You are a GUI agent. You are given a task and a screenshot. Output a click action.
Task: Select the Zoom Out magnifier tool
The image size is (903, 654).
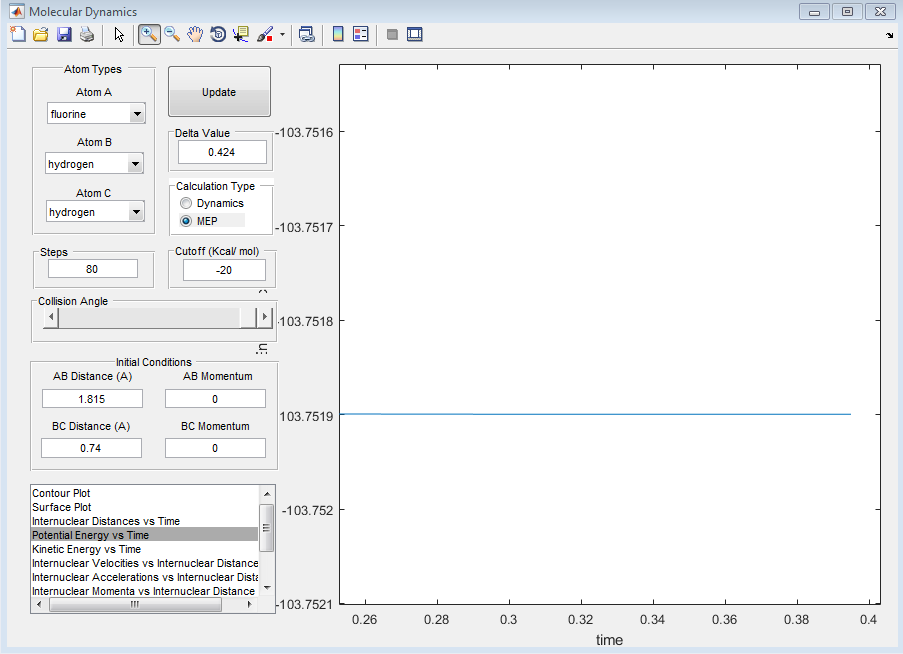click(172, 34)
